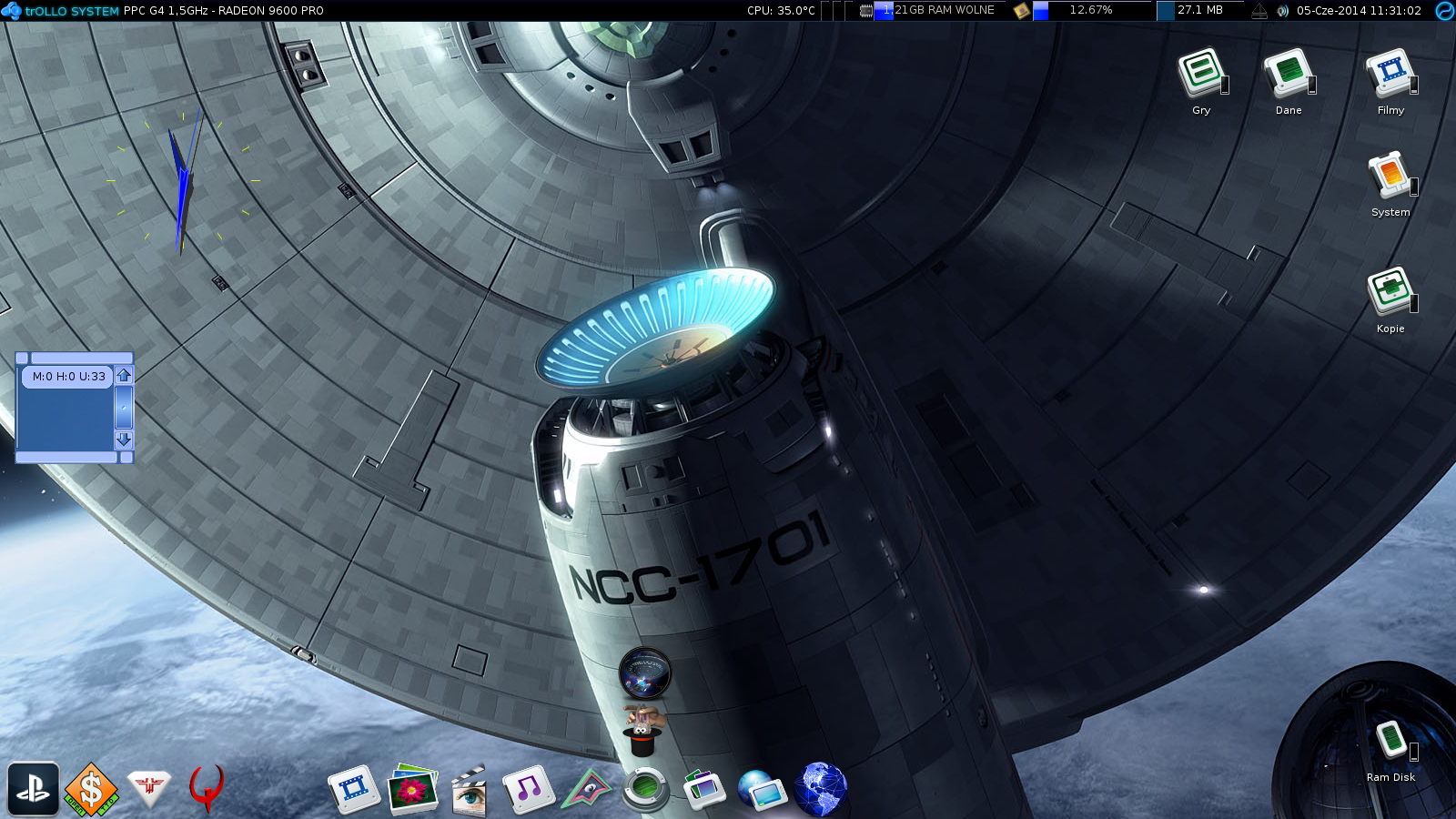
Task: Open the System drive icon
Action: tap(1391, 175)
